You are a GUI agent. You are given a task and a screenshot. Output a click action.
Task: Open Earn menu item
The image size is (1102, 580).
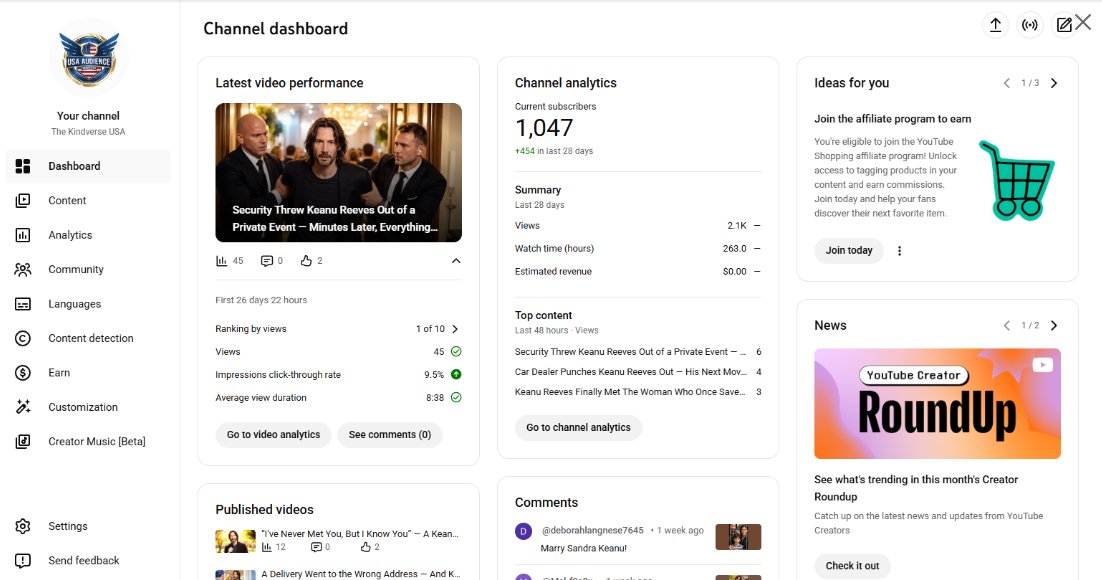point(89,373)
